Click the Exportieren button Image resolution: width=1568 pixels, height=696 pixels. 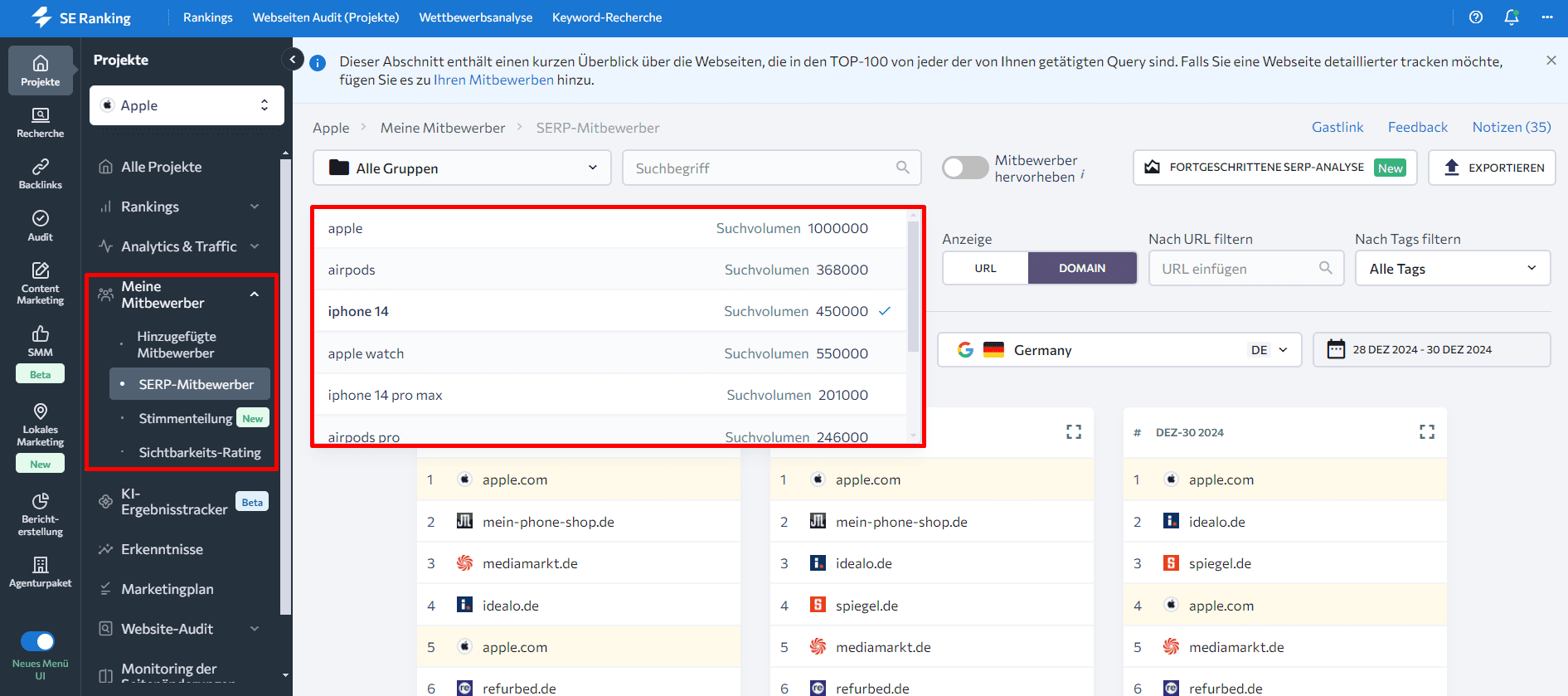point(1492,168)
